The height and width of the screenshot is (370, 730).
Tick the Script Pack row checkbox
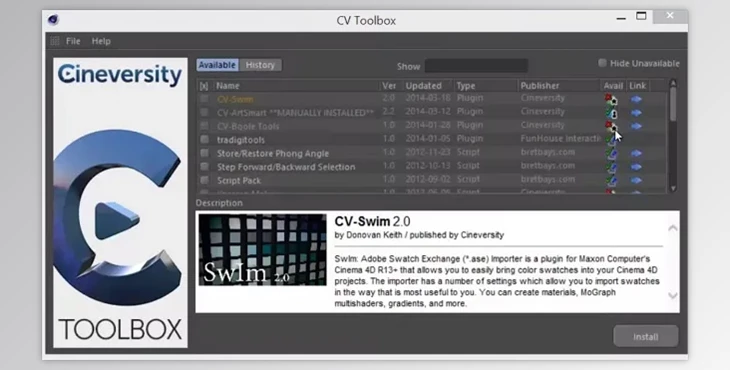coord(204,180)
